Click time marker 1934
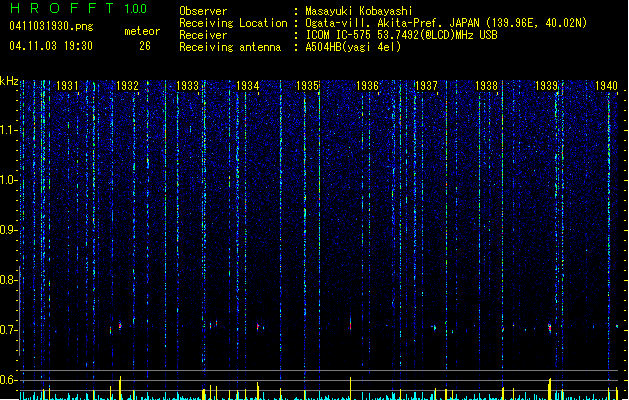The width and height of the screenshot is (629, 400). point(248,86)
